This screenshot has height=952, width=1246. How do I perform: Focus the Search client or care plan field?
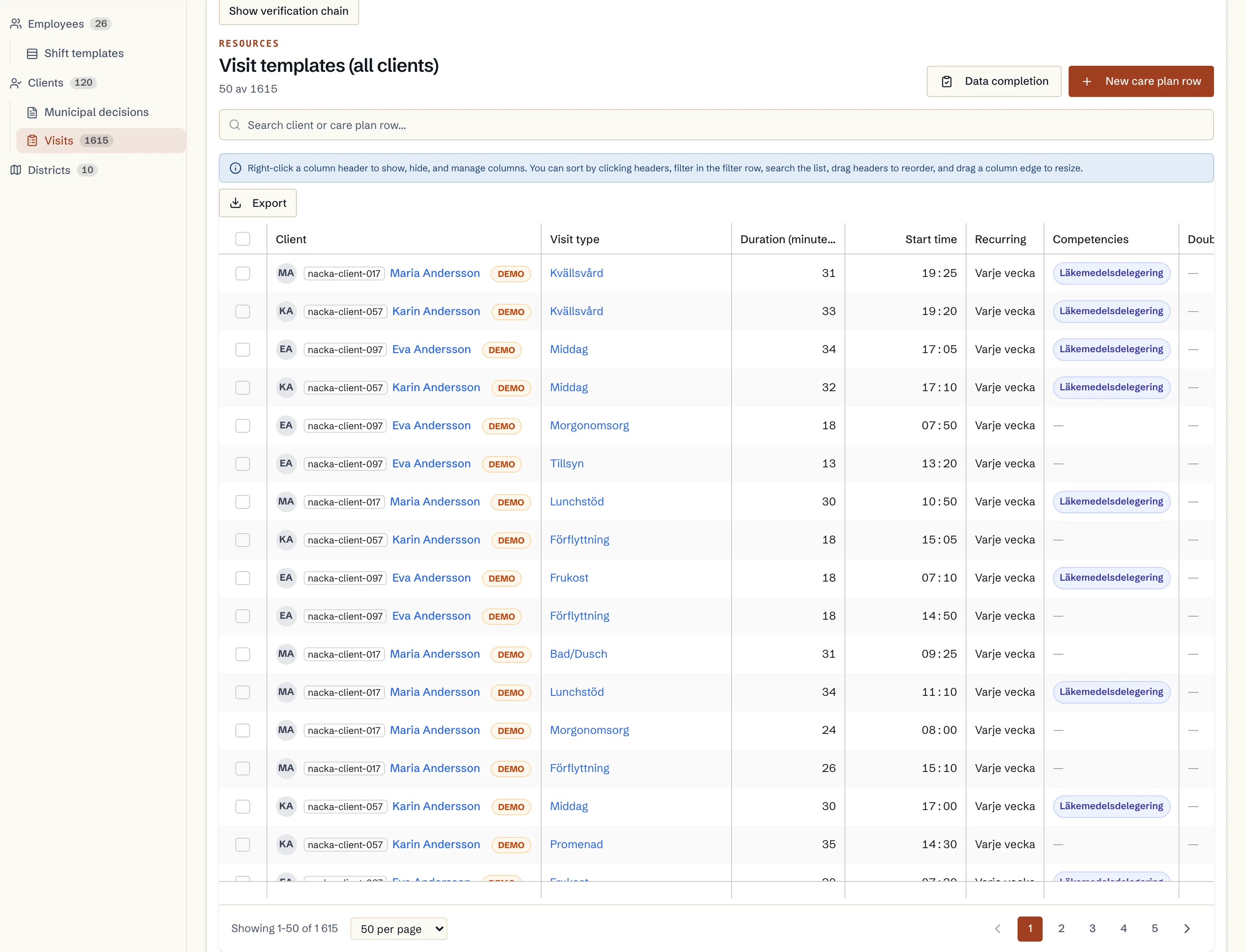(x=716, y=125)
